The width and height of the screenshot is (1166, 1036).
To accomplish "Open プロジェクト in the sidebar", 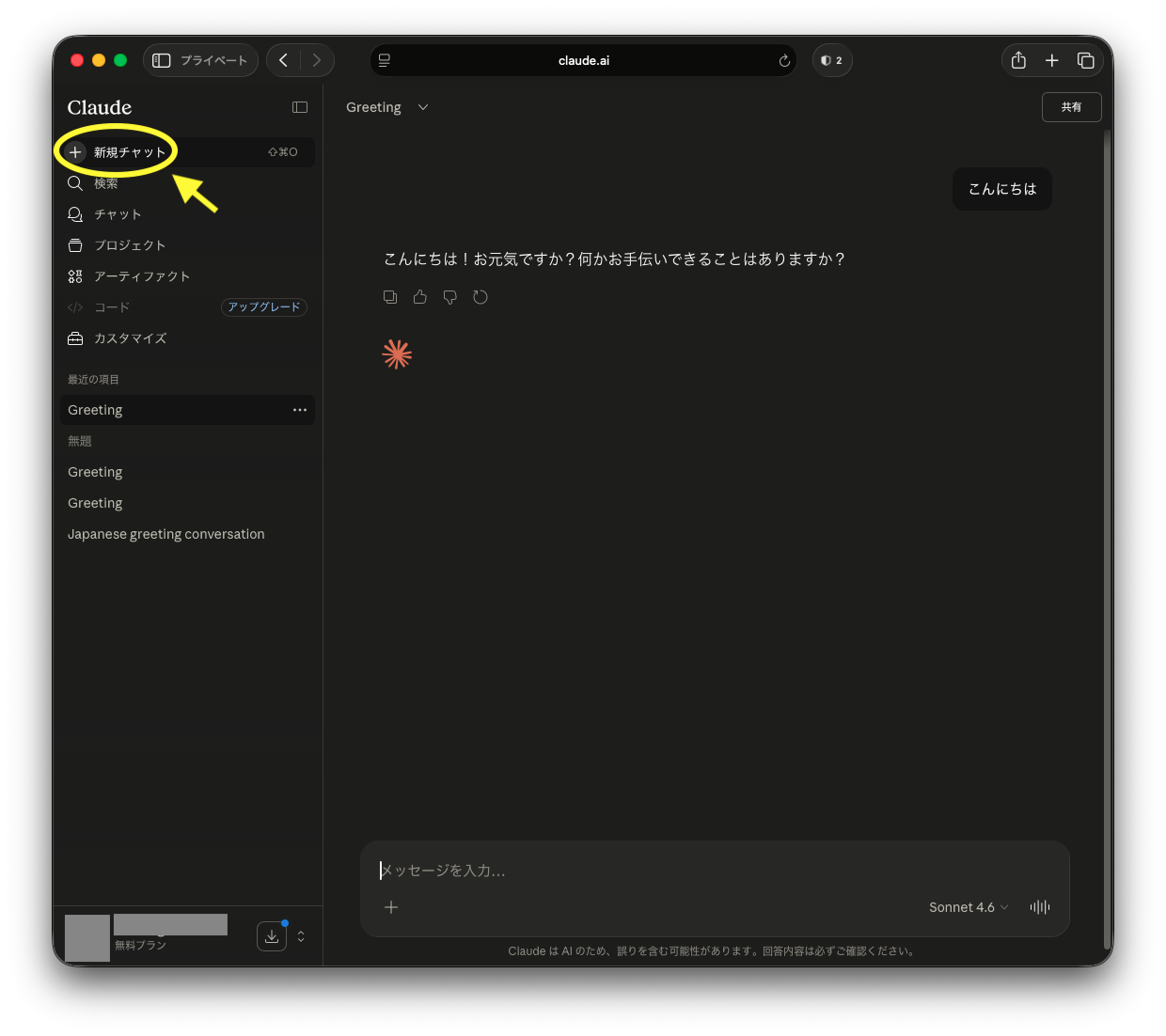I will click(130, 245).
